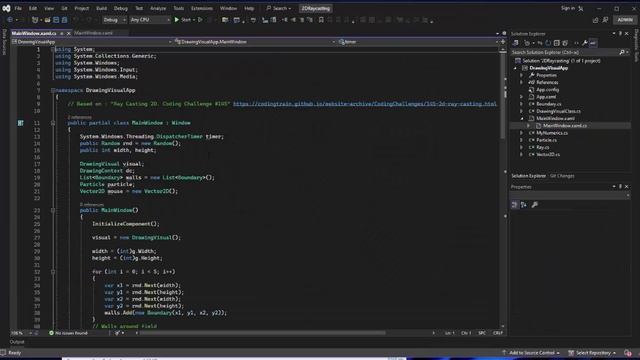Screen dimensions: 640x360
Task: Click the Open File folder toolbar icon
Action: pos(47,20)
